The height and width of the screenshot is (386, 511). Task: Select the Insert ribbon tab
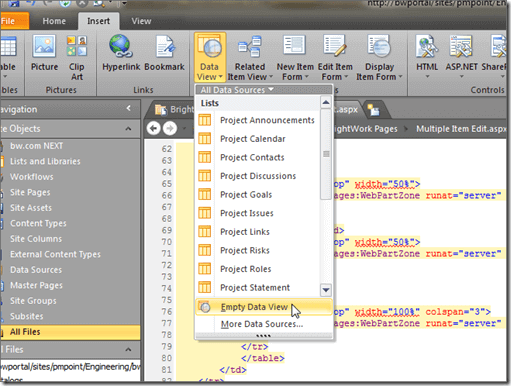point(98,21)
